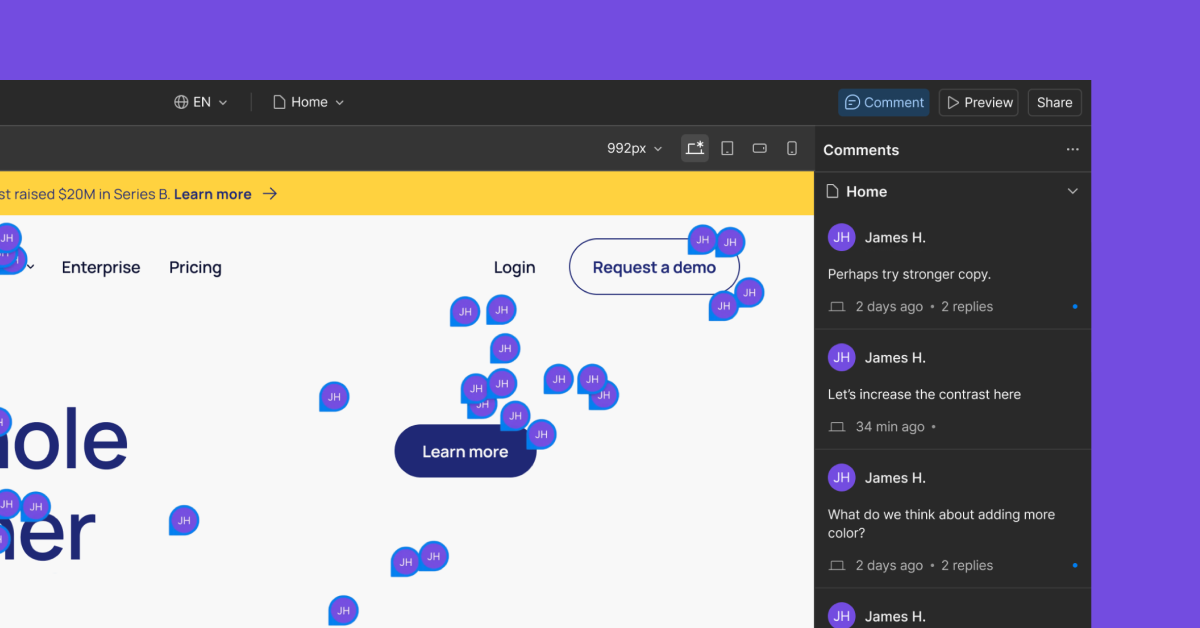Open the Home page selector dropdown
The image size is (1200, 628).
pyautogui.click(x=308, y=102)
